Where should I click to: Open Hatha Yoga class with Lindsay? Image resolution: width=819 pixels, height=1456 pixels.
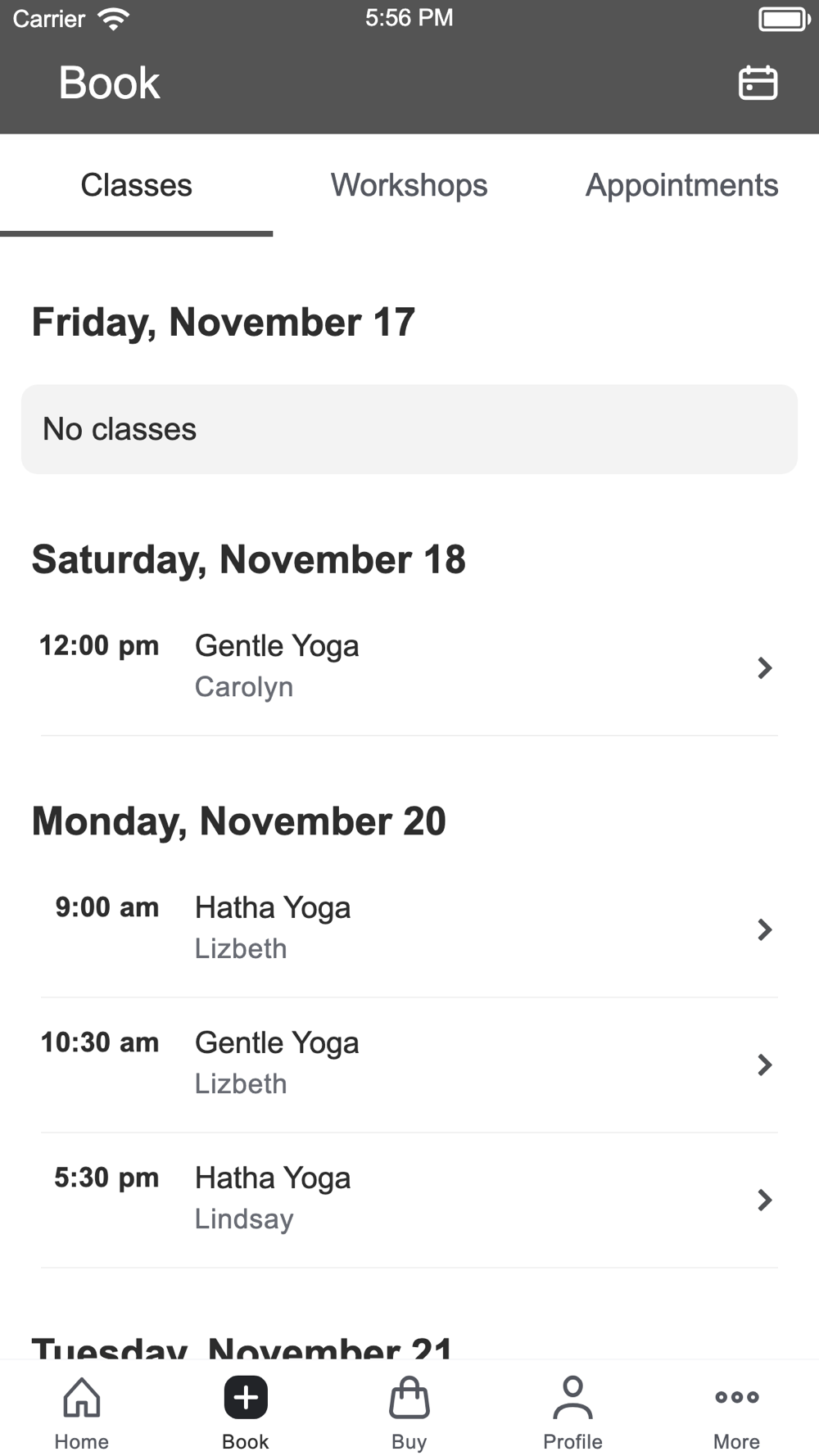409,1200
